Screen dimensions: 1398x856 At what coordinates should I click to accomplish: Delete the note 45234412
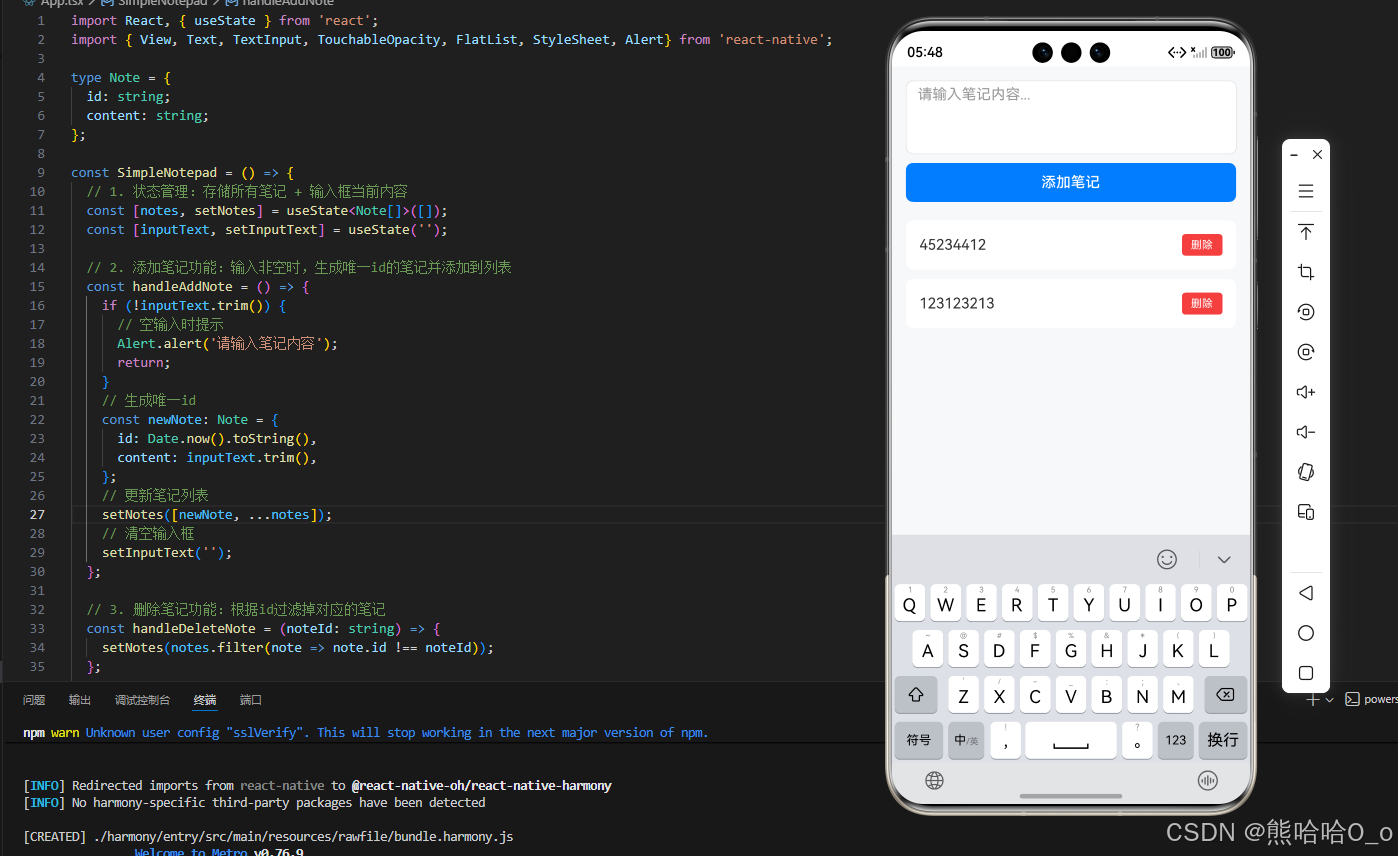click(1202, 245)
